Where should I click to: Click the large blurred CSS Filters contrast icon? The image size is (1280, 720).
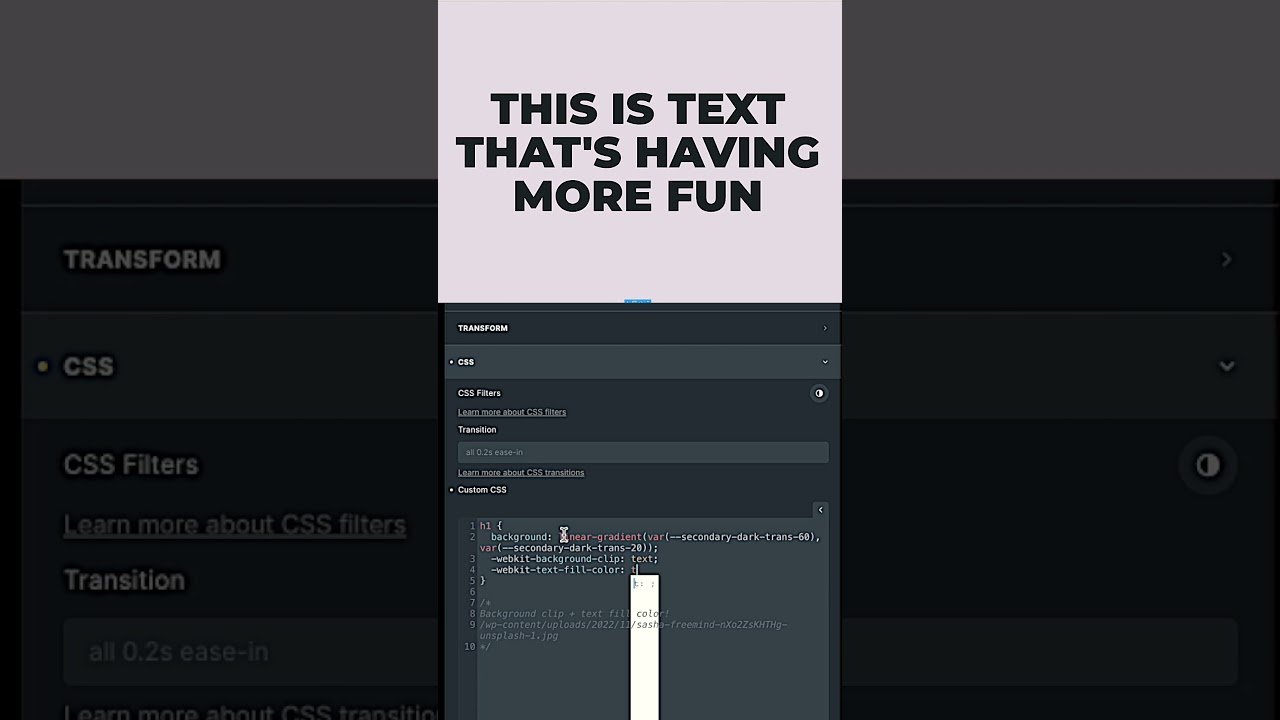tap(1207, 465)
